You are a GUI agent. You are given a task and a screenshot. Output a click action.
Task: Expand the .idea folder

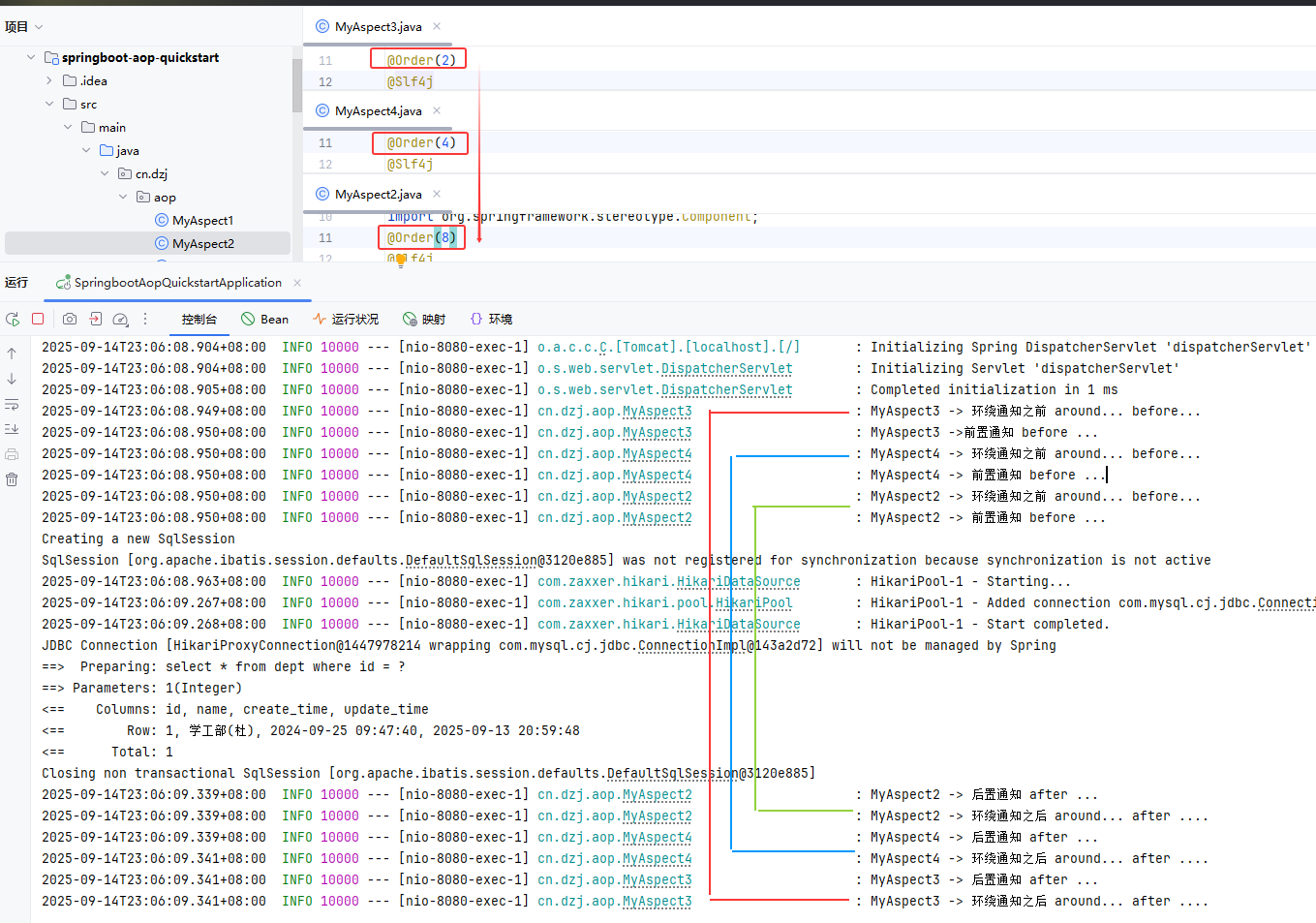pos(49,80)
